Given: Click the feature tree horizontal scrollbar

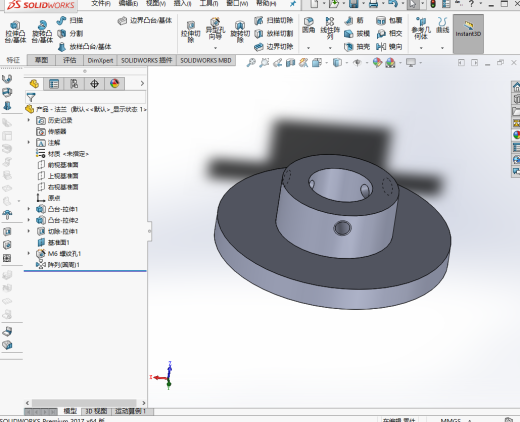Looking at the screenshot, I should [84, 403].
